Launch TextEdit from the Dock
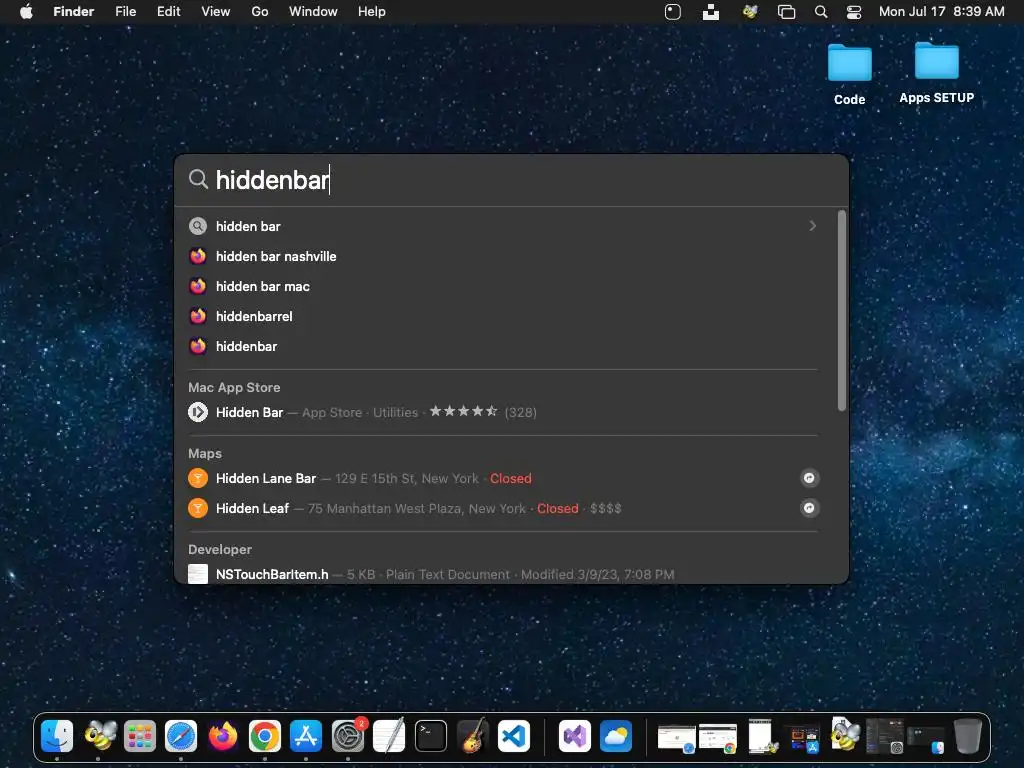The width and height of the screenshot is (1024, 768). coord(389,737)
